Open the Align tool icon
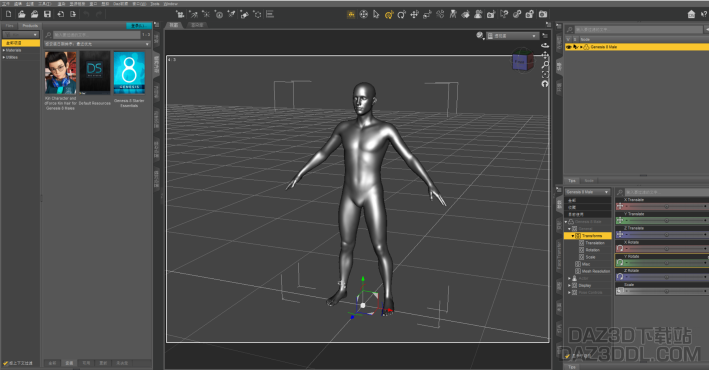 tap(270, 14)
